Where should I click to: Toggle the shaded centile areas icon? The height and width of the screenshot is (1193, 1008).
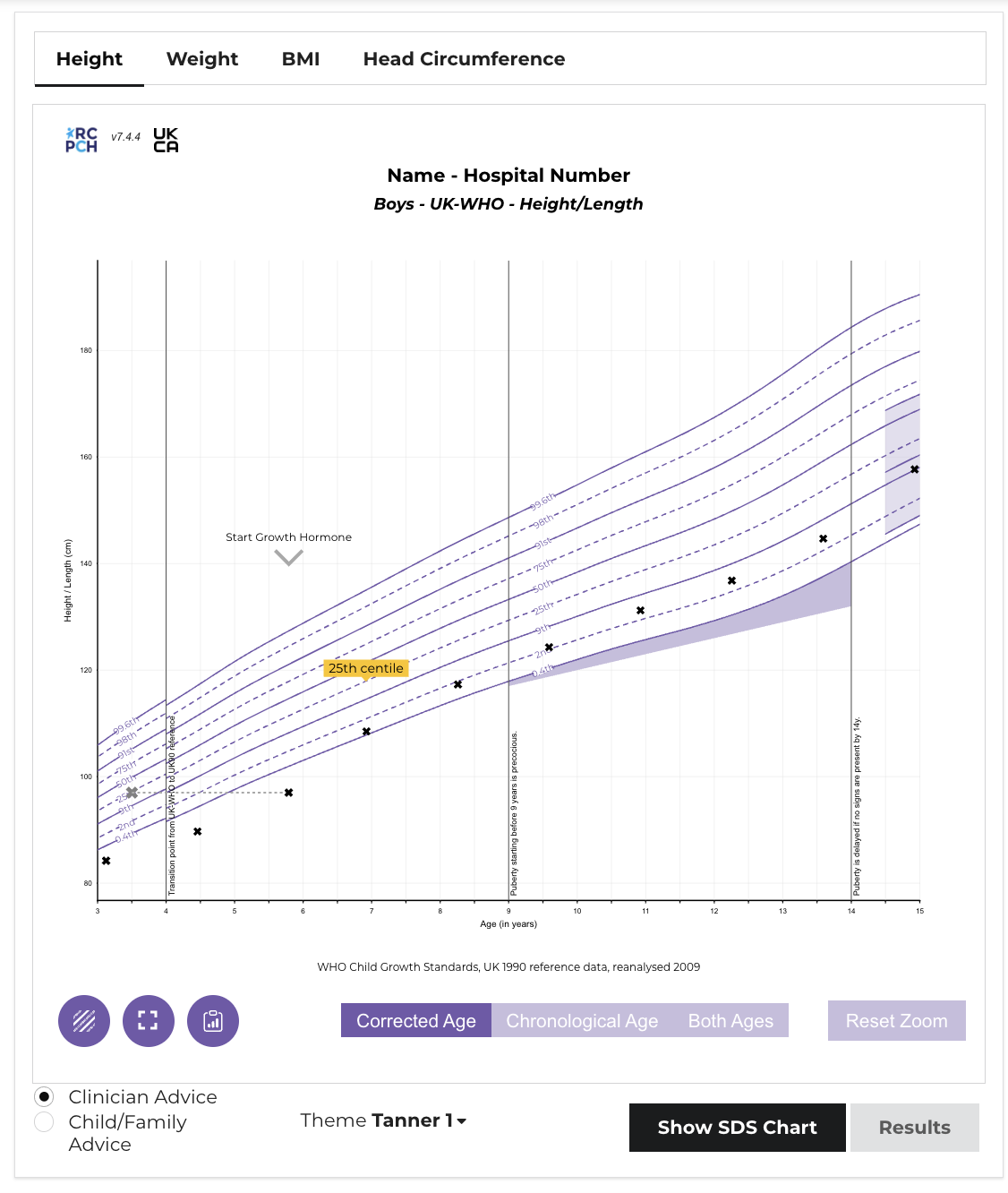point(83,1020)
